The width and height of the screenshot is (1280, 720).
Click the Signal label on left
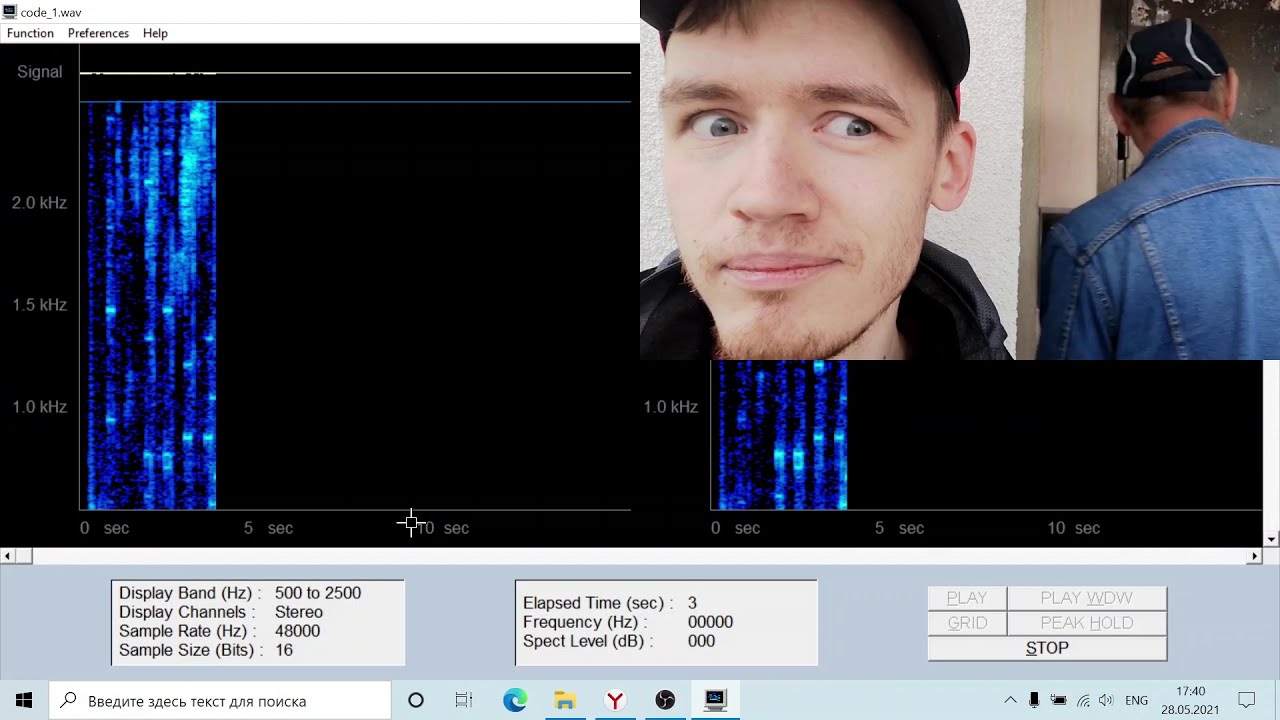39,72
